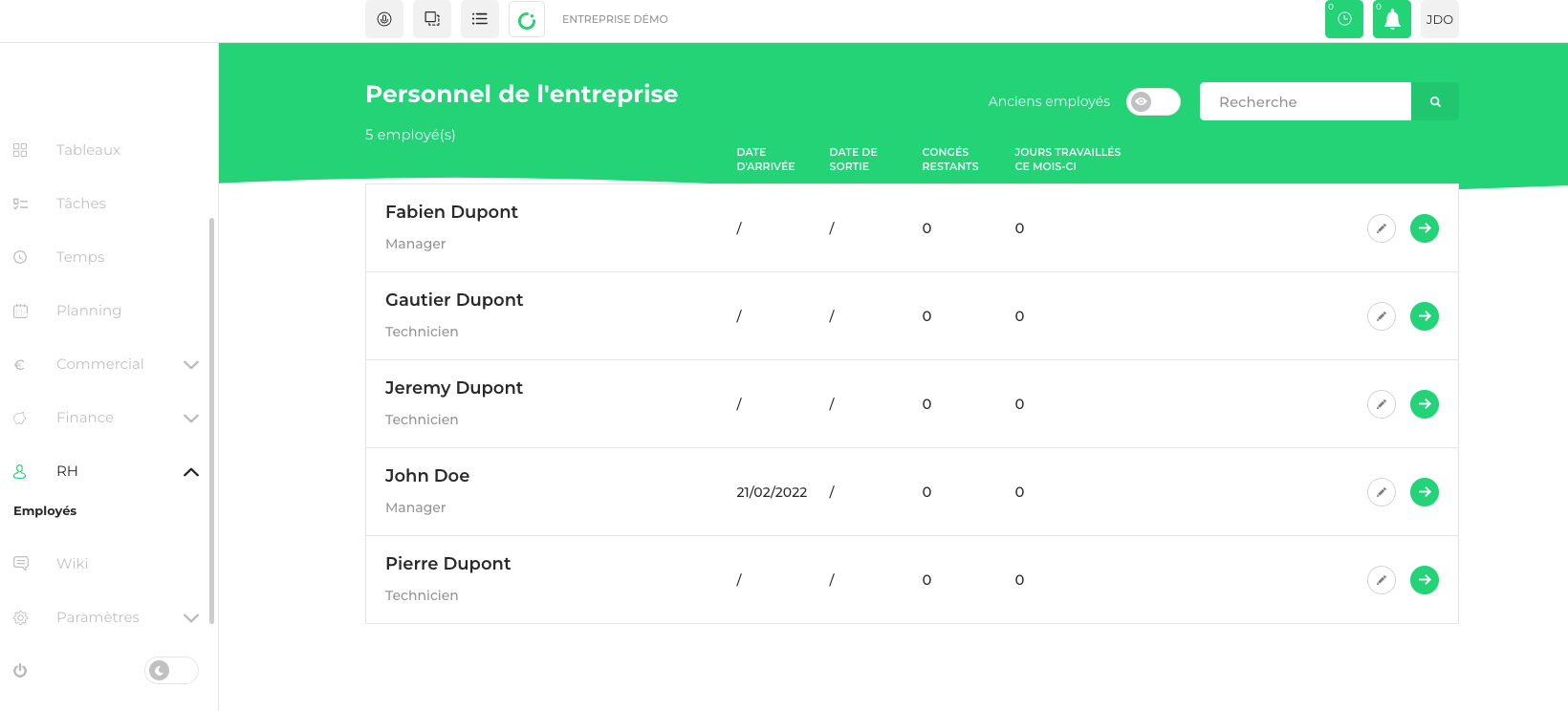
Task: Go to Tableaux in the sidebar
Action: [88, 150]
